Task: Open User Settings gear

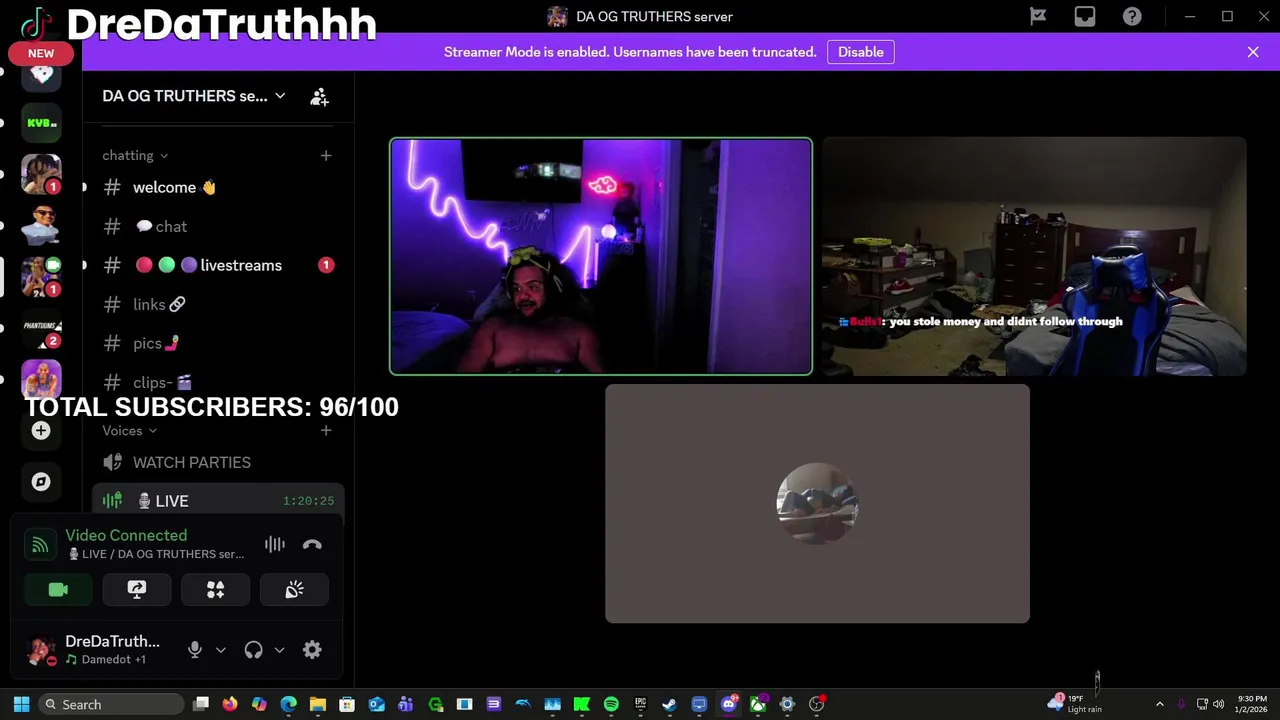Action: (312, 650)
